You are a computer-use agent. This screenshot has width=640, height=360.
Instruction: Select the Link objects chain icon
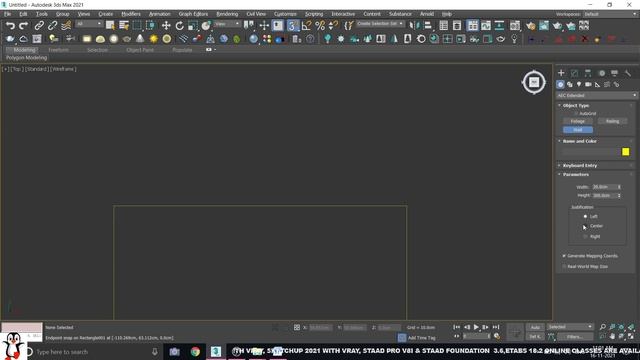click(39, 26)
